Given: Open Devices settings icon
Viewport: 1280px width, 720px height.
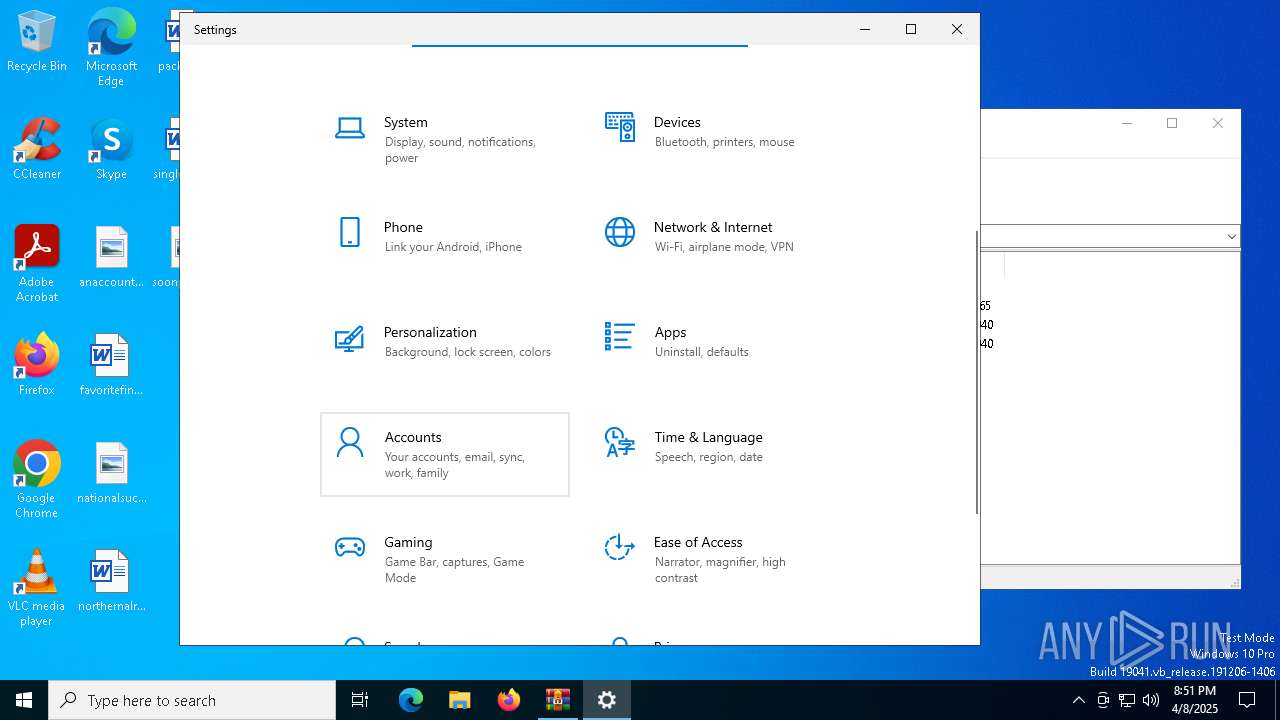Looking at the screenshot, I should pos(620,127).
